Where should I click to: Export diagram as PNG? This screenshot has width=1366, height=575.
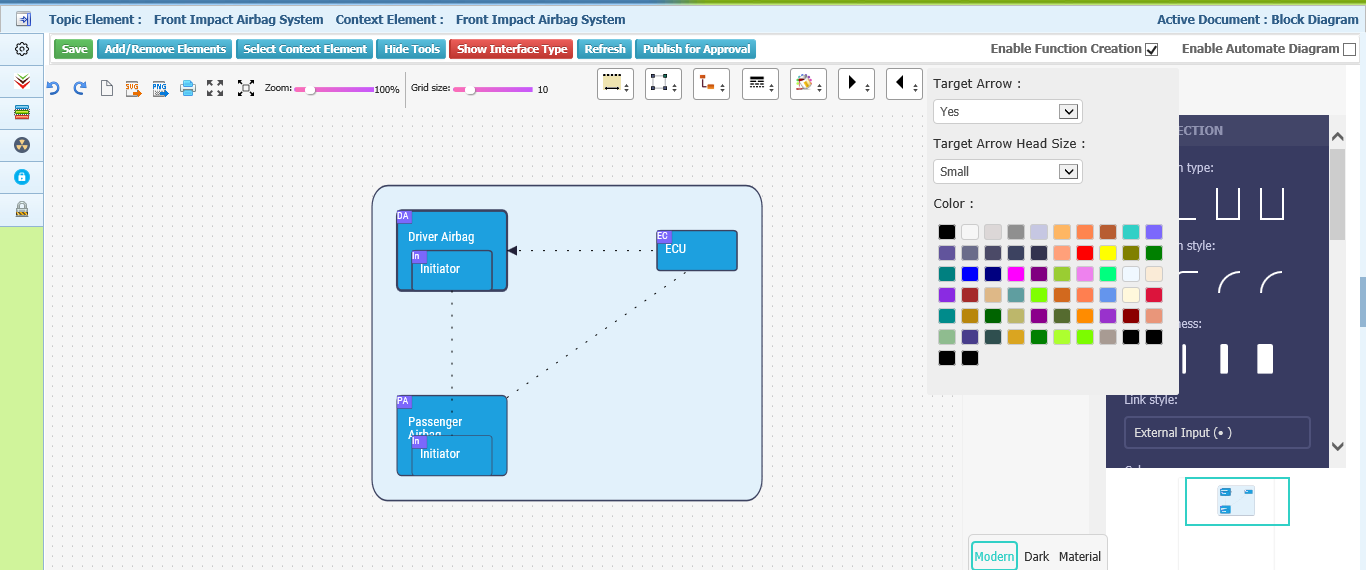pyautogui.click(x=160, y=88)
